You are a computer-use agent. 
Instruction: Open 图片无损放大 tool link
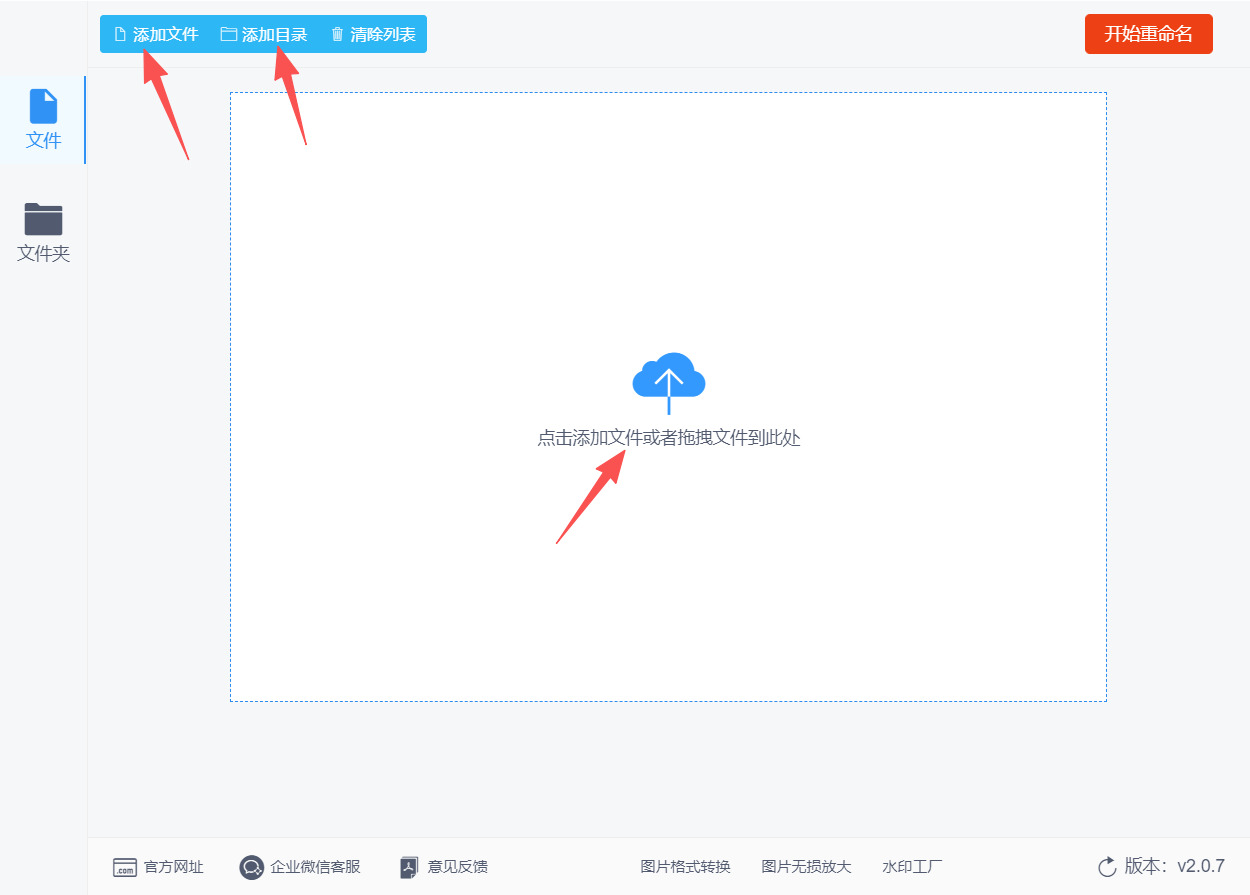[806, 867]
